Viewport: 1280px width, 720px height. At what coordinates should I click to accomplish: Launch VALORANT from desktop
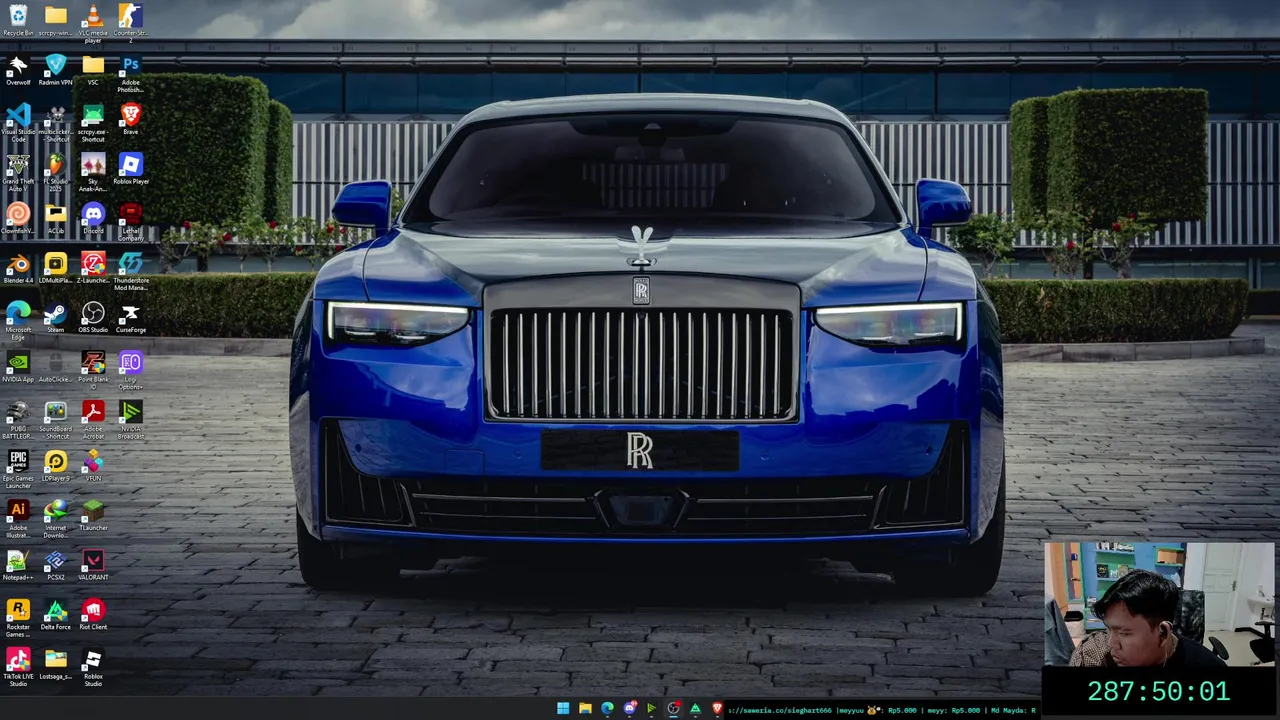[x=93, y=565]
